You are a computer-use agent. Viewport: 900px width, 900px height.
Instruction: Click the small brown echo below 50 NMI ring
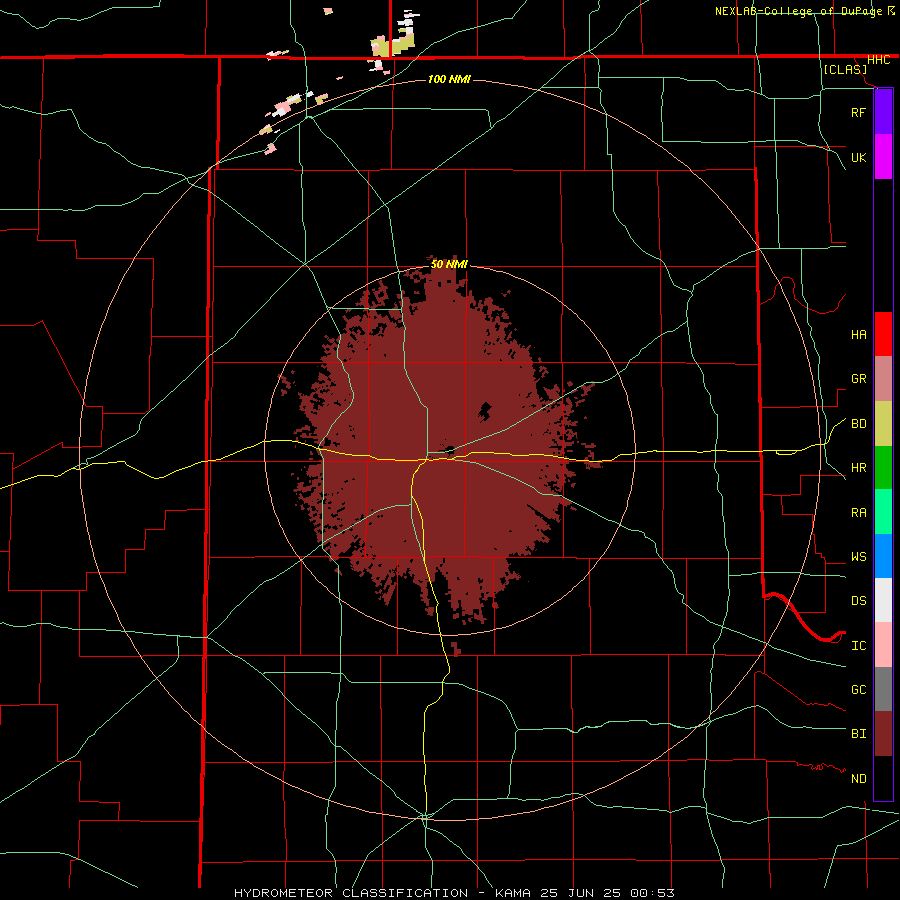click(456, 648)
